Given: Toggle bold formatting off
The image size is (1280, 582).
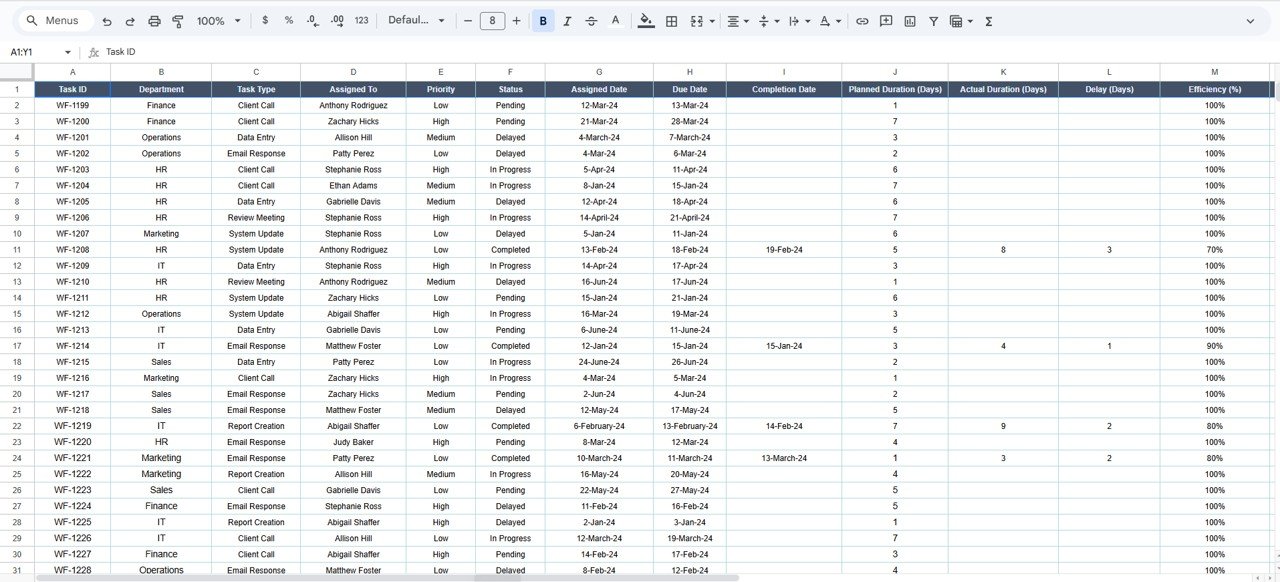Looking at the screenshot, I should 543,20.
